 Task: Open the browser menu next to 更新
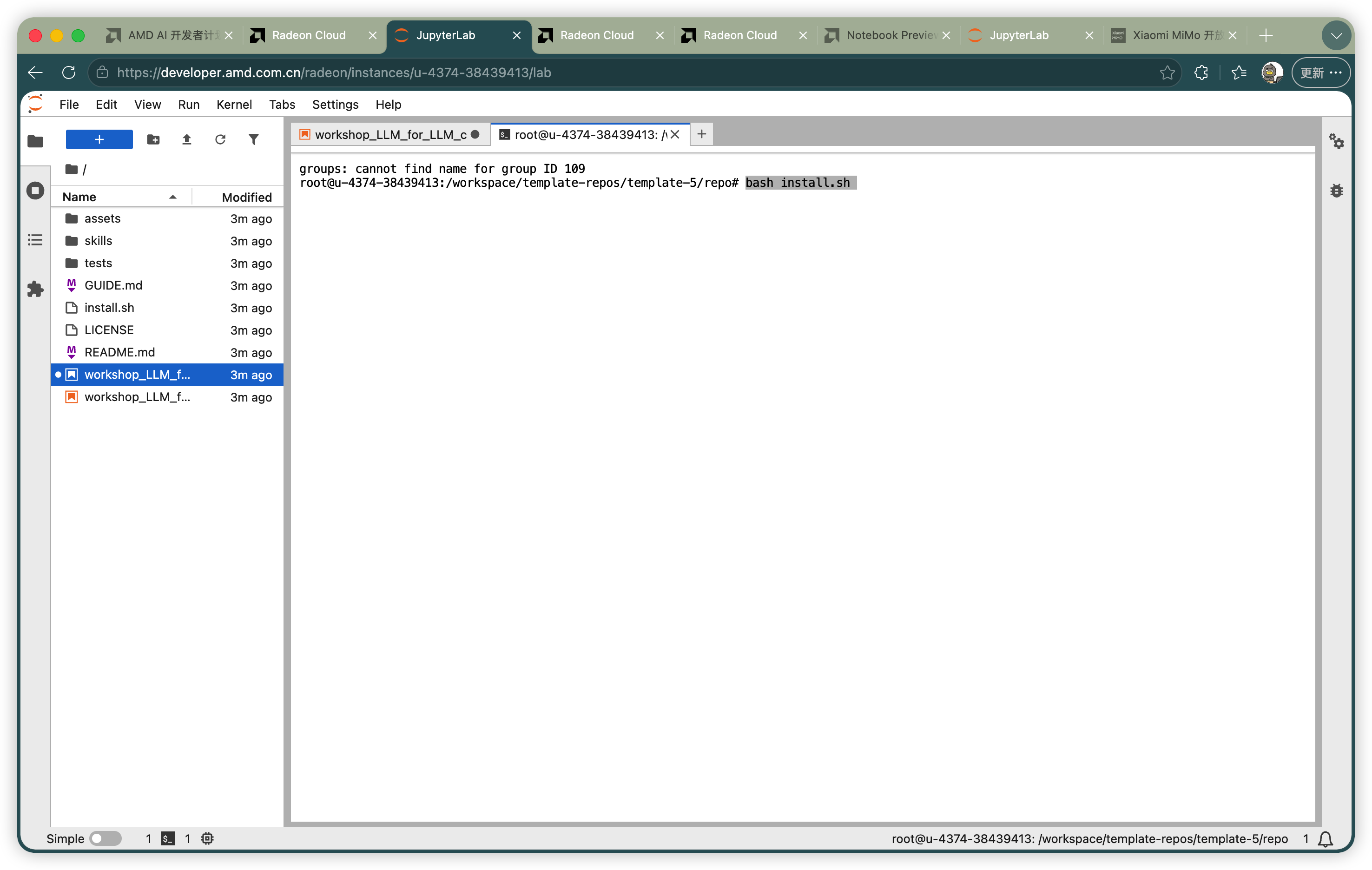pyautogui.click(x=1336, y=72)
